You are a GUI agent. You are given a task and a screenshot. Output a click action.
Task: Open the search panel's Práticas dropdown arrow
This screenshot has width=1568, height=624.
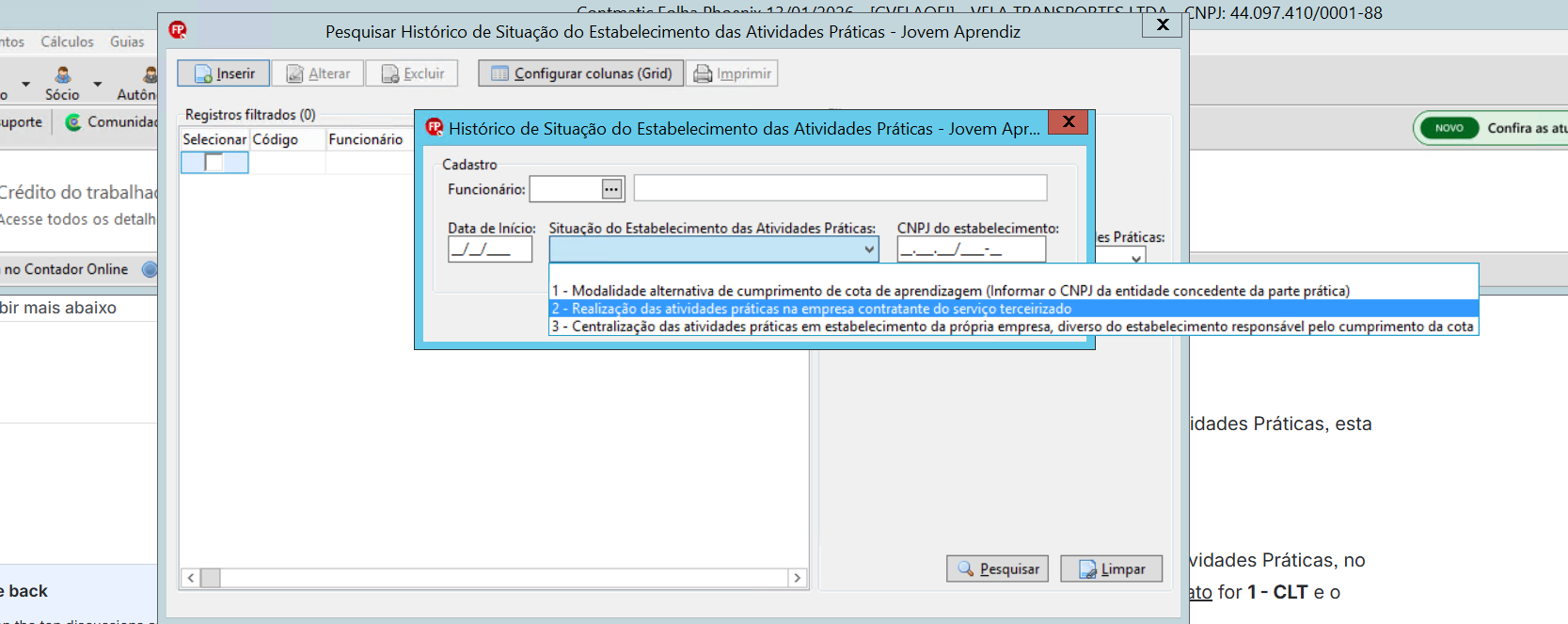(x=1136, y=258)
